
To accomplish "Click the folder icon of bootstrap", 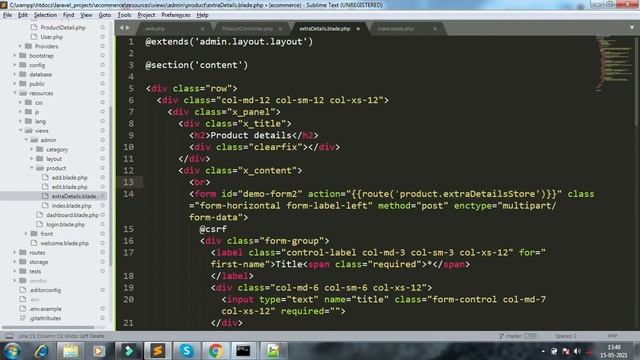I will pyautogui.click(x=23, y=56).
